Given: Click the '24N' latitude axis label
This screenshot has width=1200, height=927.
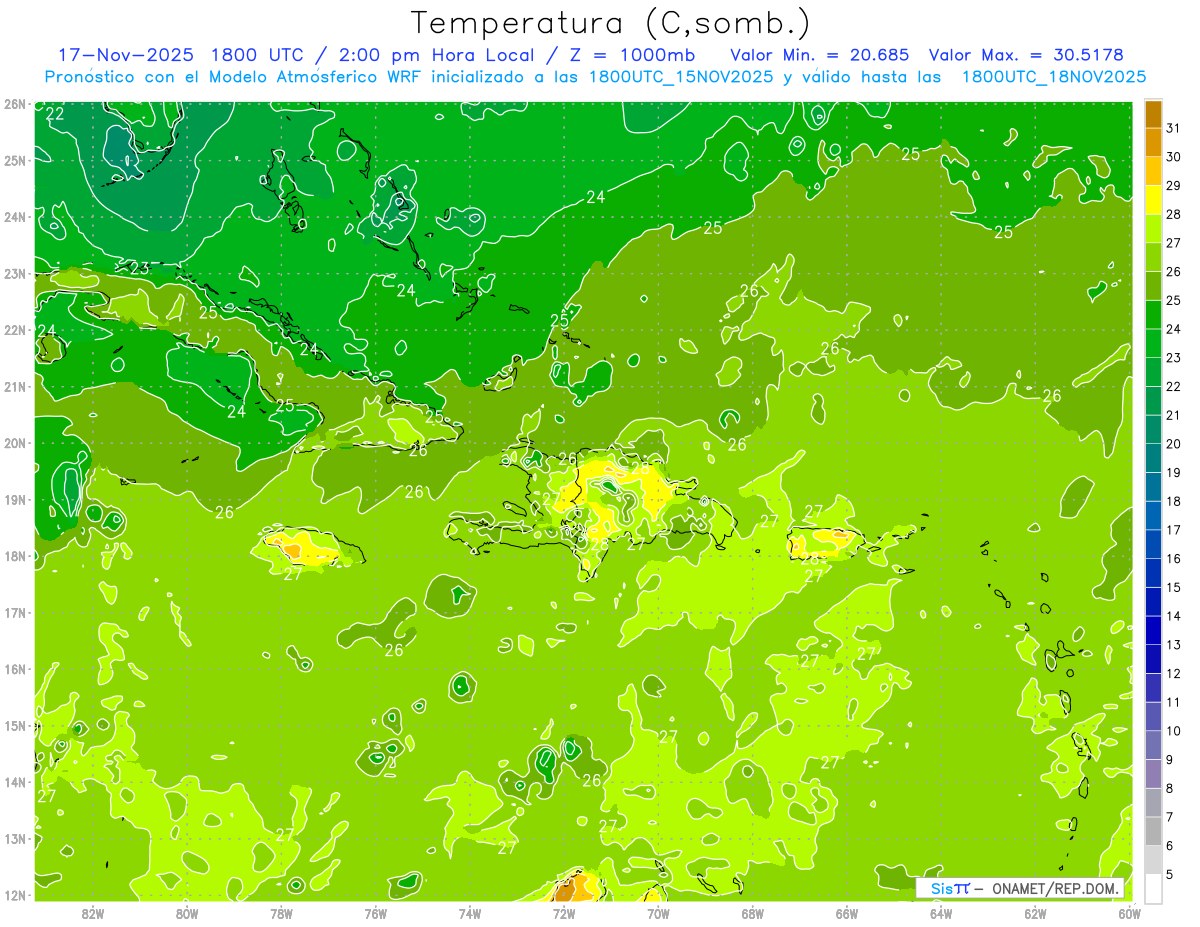Looking at the screenshot, I should tap(15, 217).
